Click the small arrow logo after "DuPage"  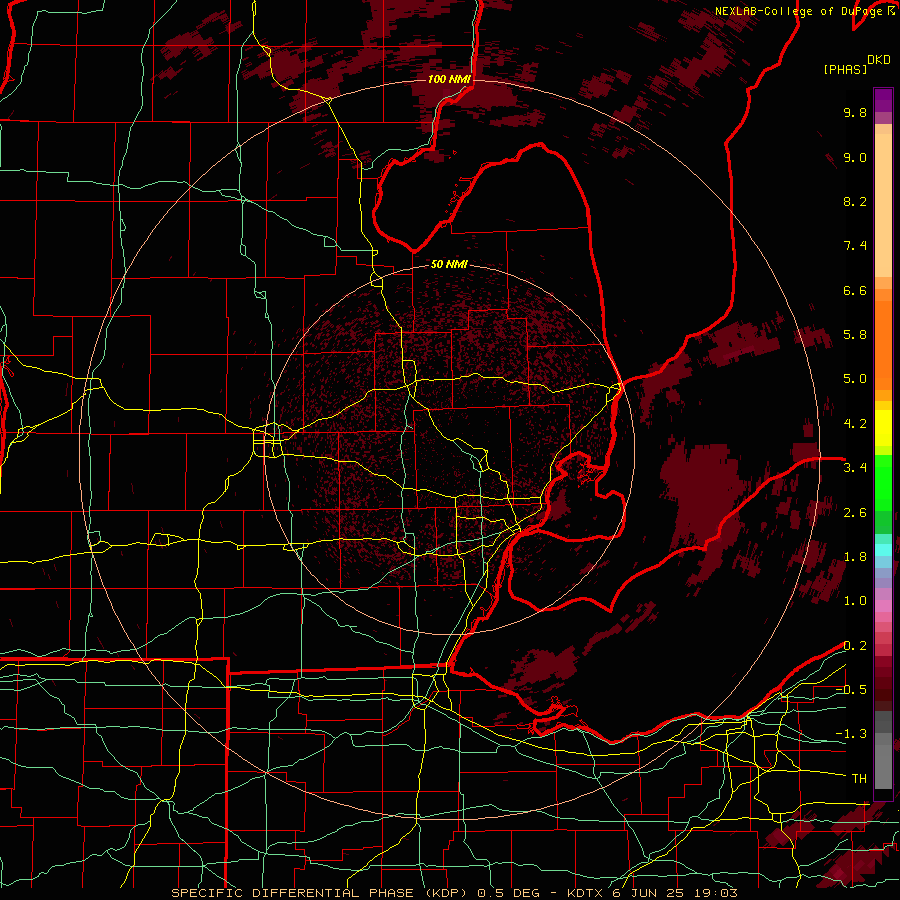[x=891, y=11]
